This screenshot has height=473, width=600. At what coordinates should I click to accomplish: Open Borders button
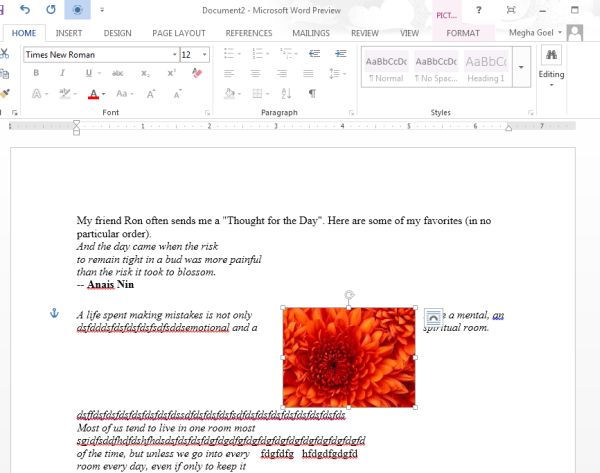coord(258,93)
